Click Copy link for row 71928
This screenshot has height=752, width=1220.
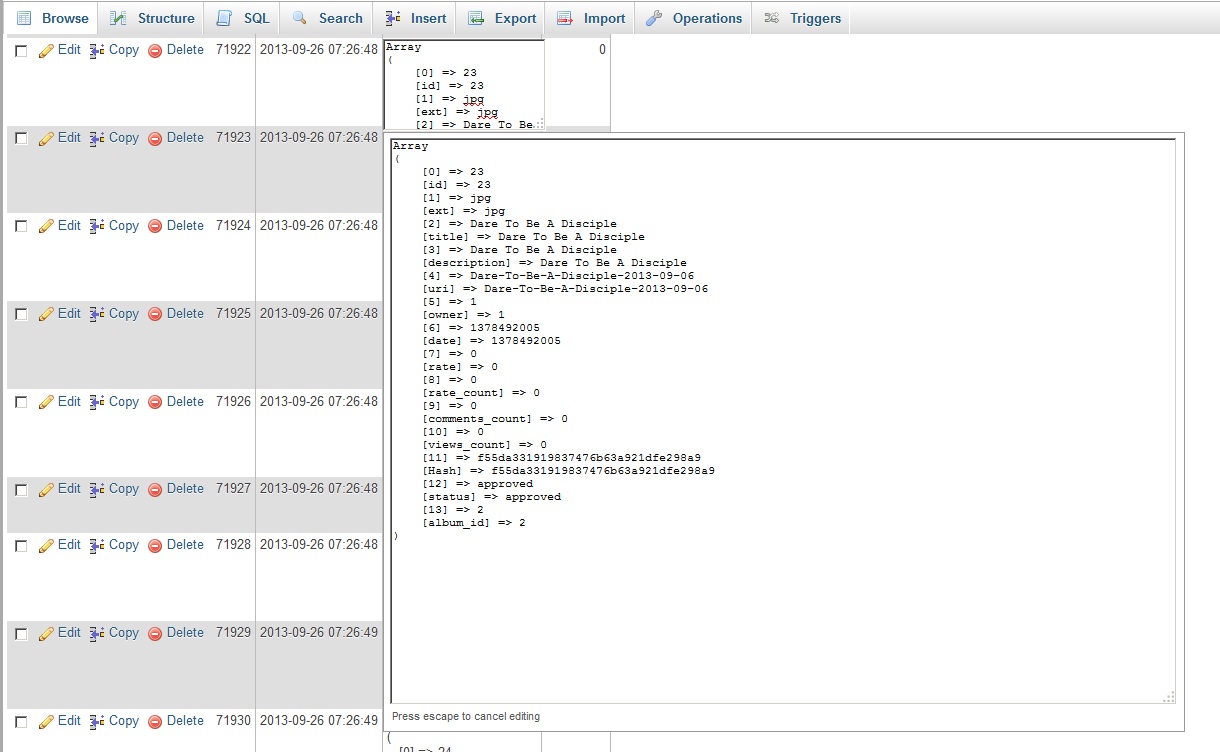click(x=124, y=545)
